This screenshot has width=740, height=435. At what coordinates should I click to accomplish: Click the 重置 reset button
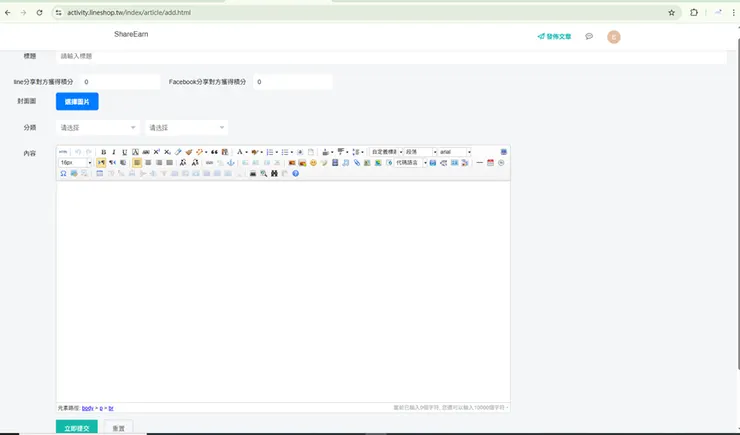click(118, 427)
